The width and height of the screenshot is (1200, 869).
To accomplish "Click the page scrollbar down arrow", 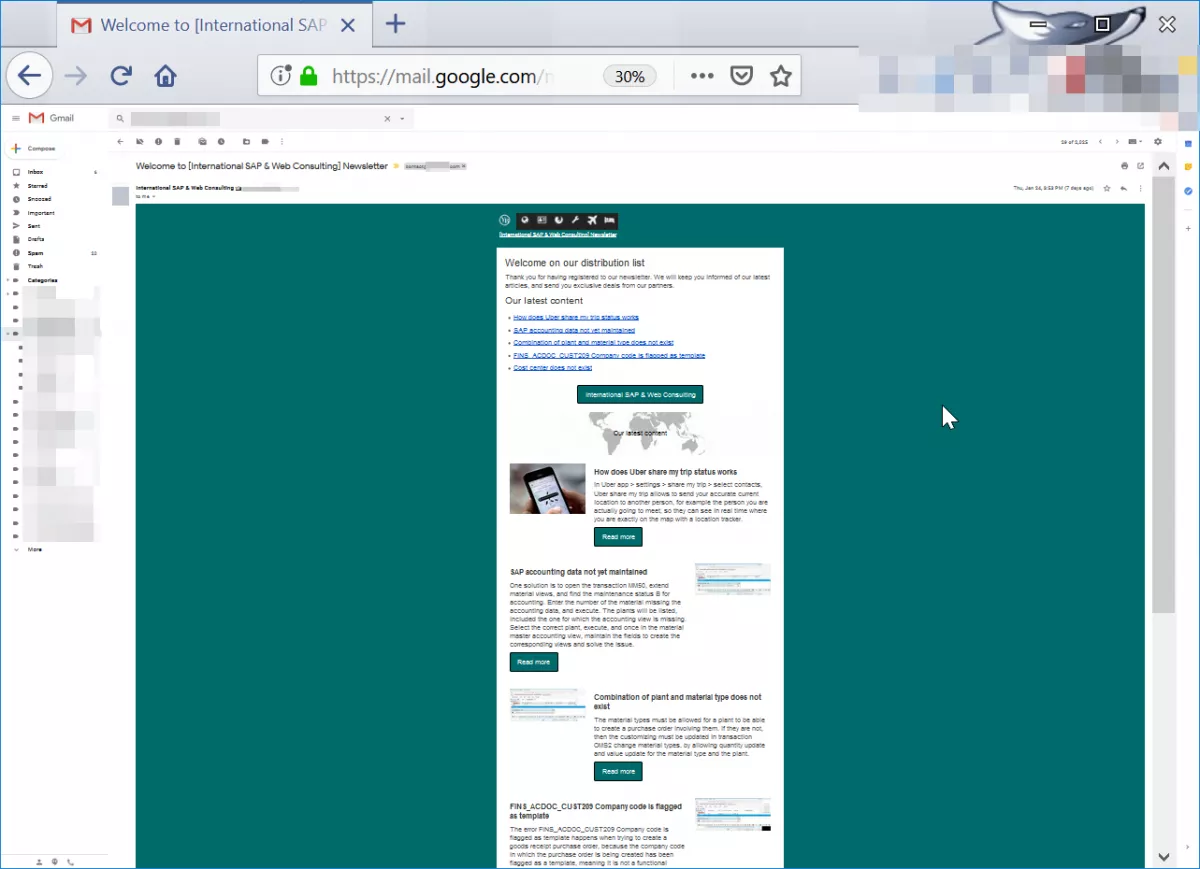I will [1163, 857].
